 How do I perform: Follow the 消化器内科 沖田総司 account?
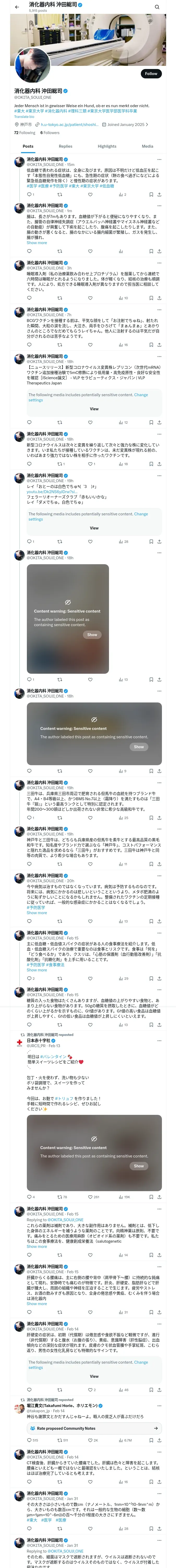(151, 74)
